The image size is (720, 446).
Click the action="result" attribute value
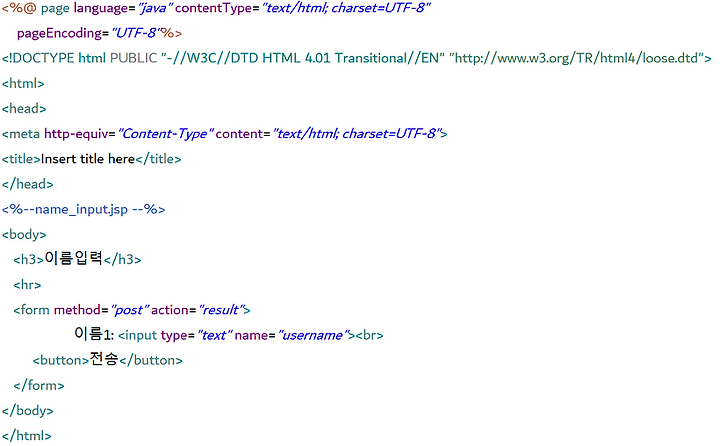[x=221, y=310]
